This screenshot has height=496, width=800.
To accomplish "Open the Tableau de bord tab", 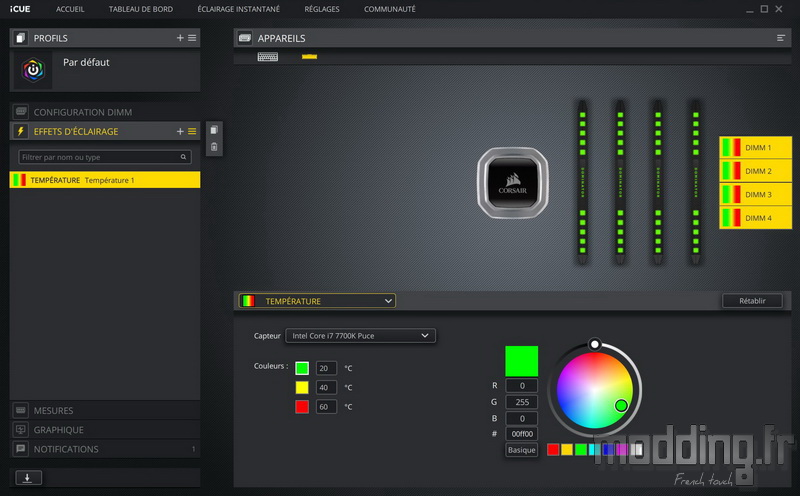I will 141,9.
